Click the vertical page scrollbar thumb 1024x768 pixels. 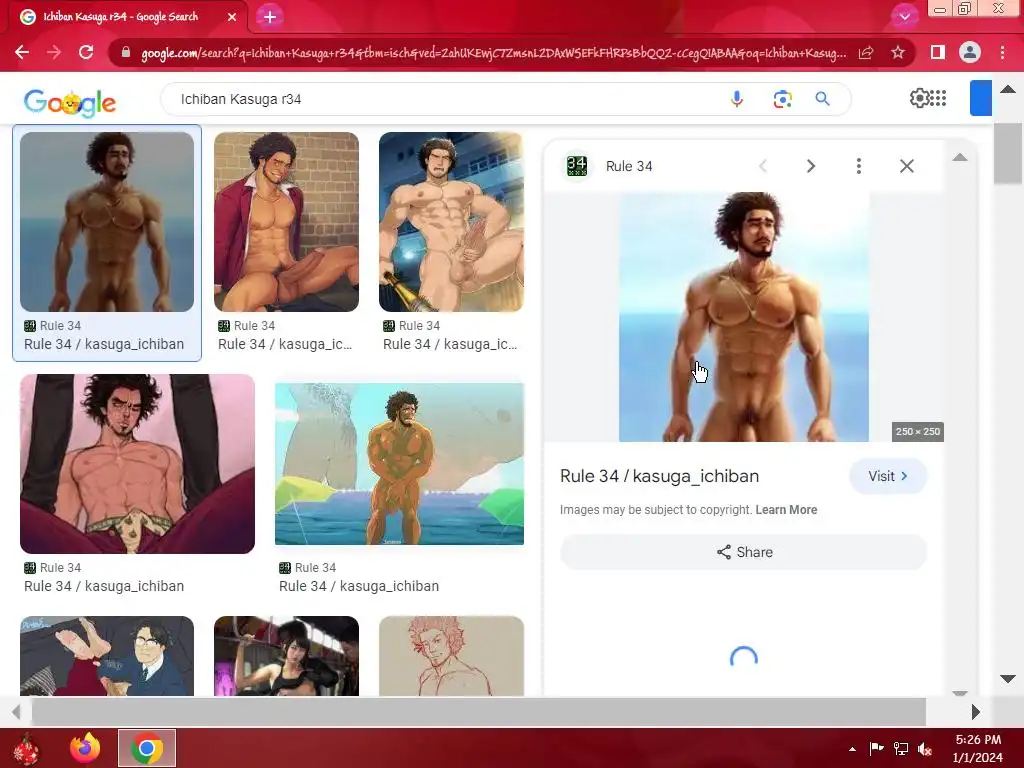pyautogui.click(x=1008, y=153)
